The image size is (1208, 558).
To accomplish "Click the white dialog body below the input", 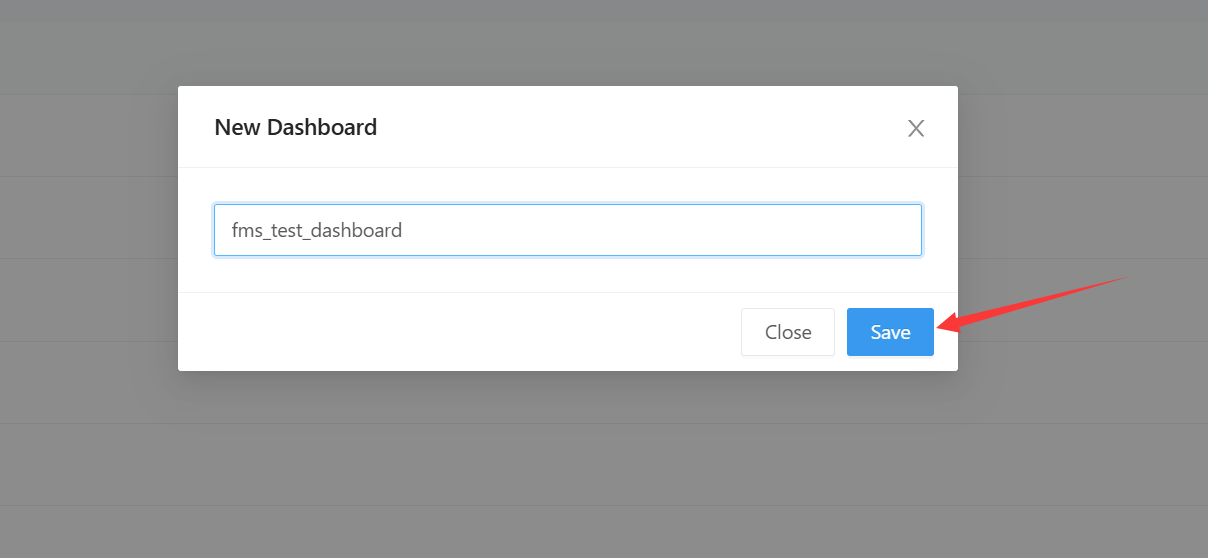I will point(567,274).
